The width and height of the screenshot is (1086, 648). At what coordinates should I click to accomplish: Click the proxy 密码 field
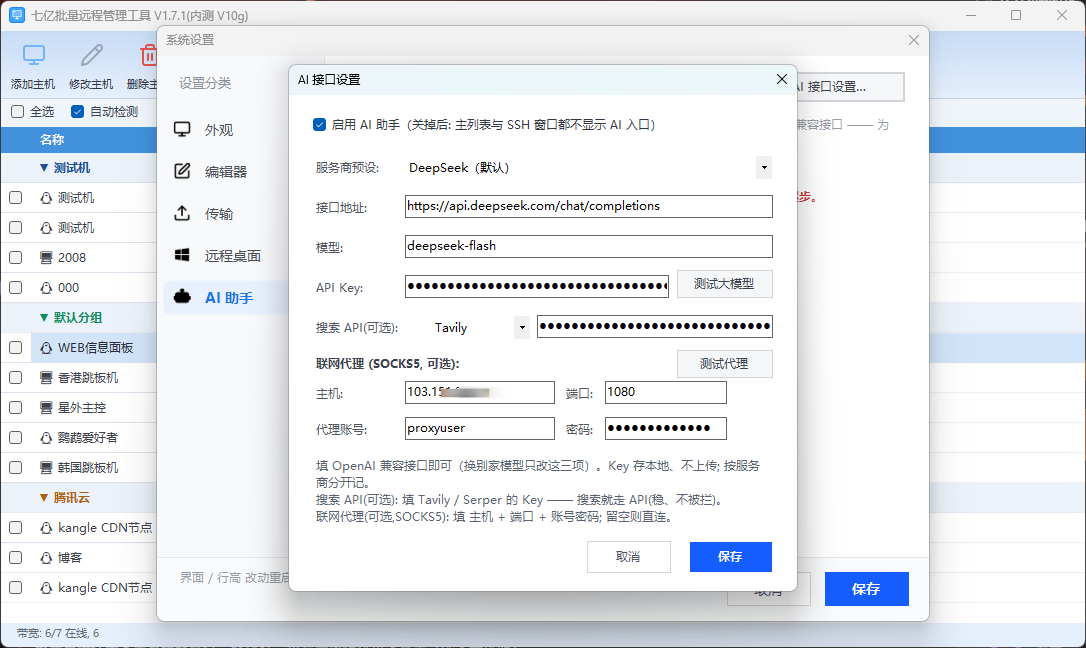(666, 429)
